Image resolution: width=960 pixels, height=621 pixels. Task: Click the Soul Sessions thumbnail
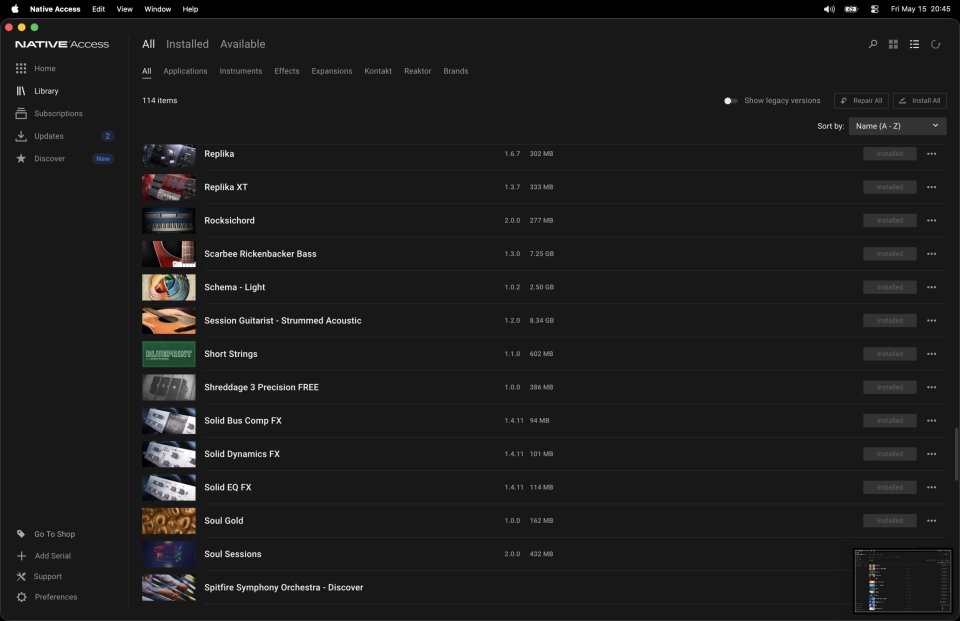pos(169,554)
